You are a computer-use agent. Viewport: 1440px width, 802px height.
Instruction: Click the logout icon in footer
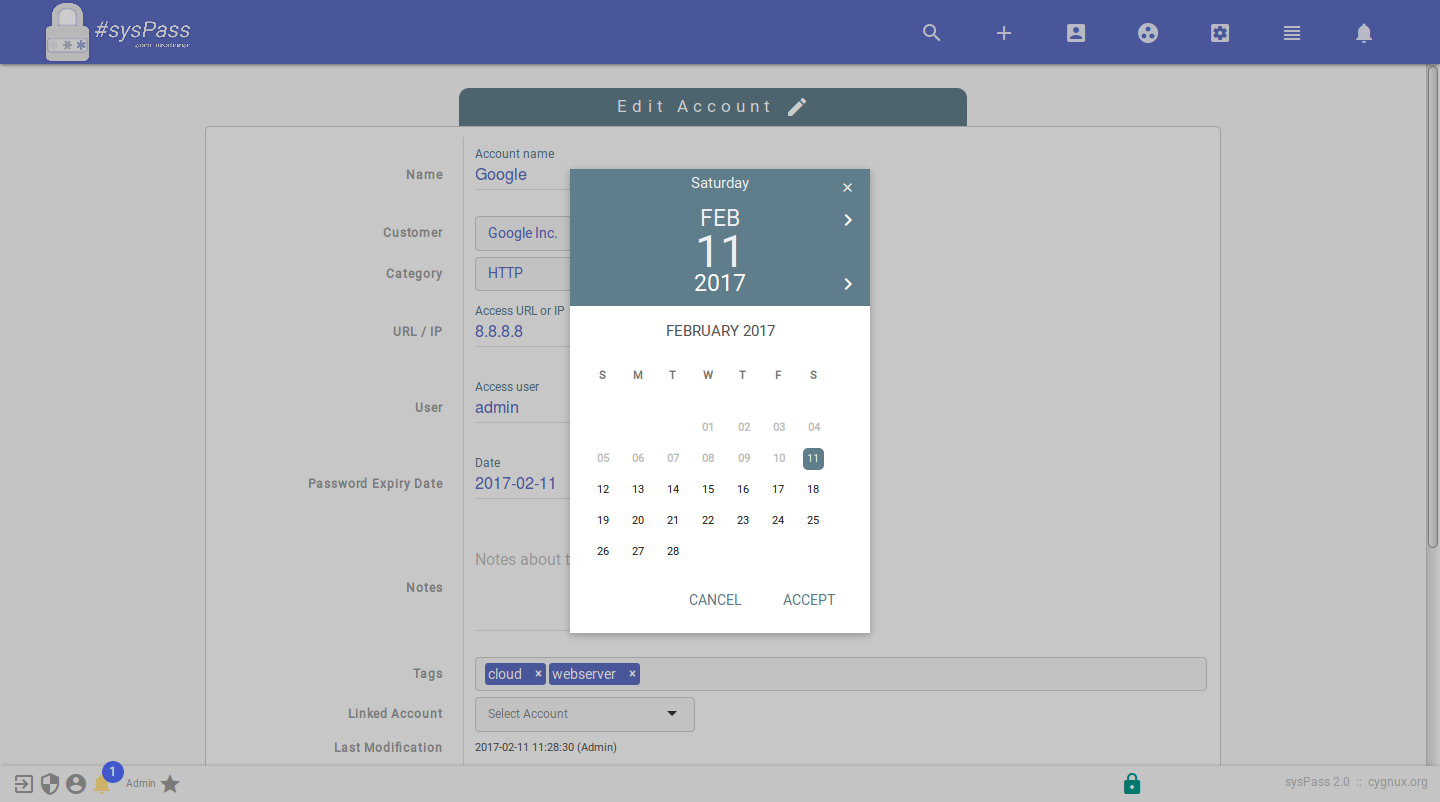pos(24,784)
